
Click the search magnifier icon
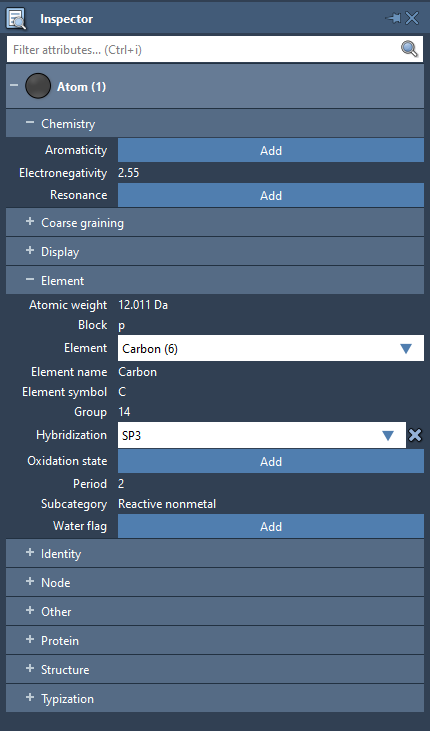[409, 48]
